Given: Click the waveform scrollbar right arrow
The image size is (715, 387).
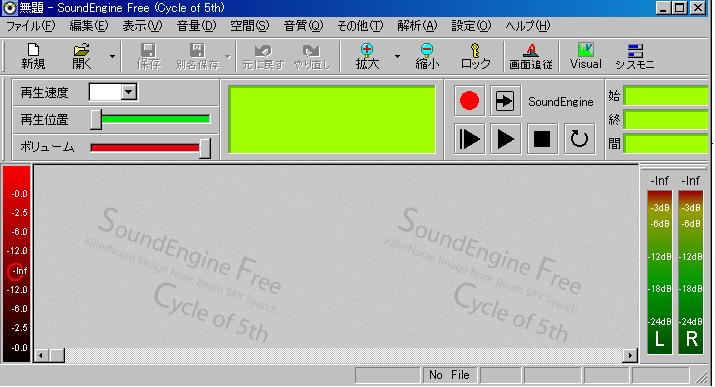Looking at the screenshot, I should tap(630, 355).
